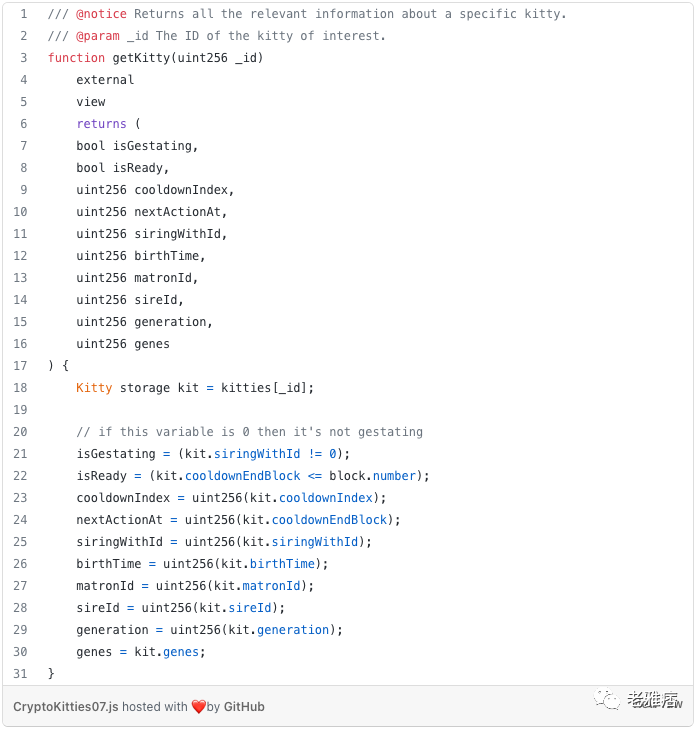The width and height of the screenshot is (700, 730).
Task: Select line number 18
Action: pos(20,388)
